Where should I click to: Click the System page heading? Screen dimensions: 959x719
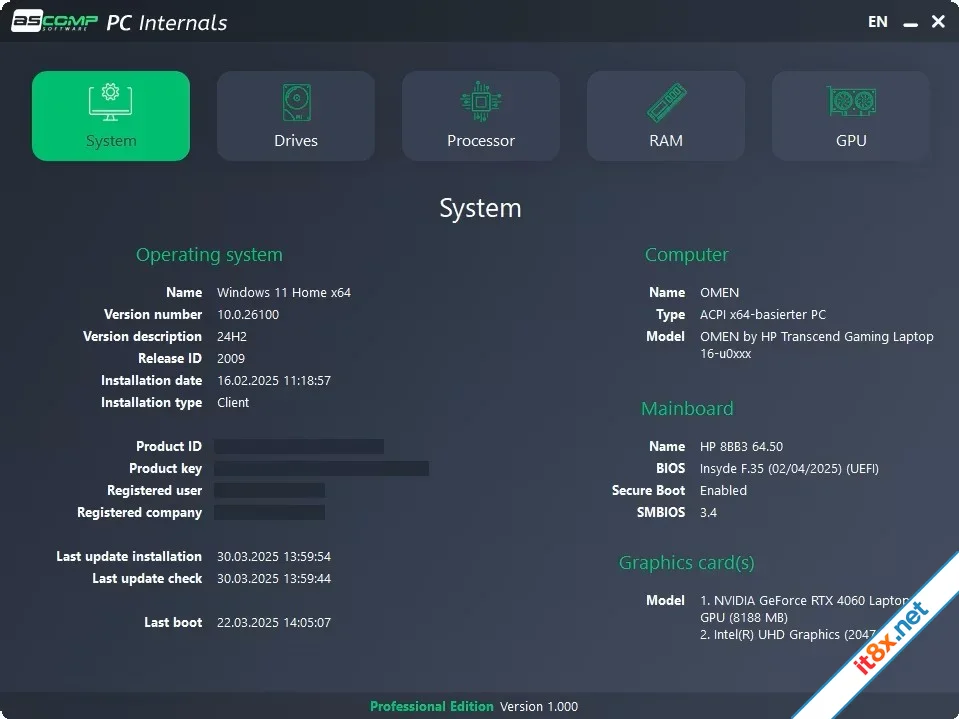[480, 208]
